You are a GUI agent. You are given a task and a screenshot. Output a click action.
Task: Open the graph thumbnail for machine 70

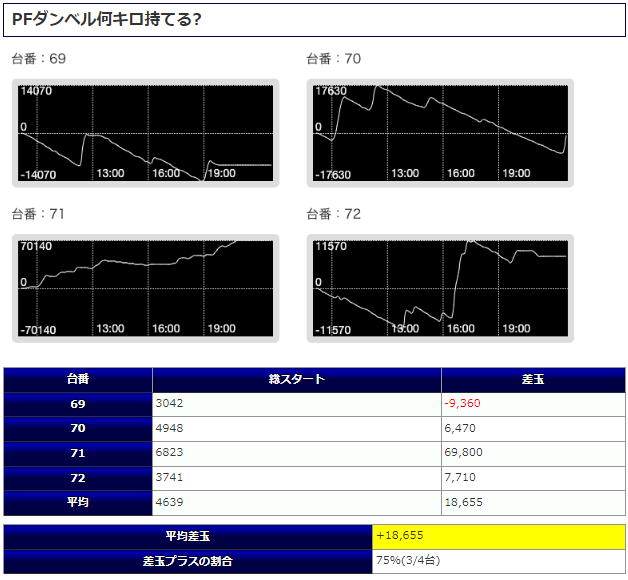(x=440, y=133)
